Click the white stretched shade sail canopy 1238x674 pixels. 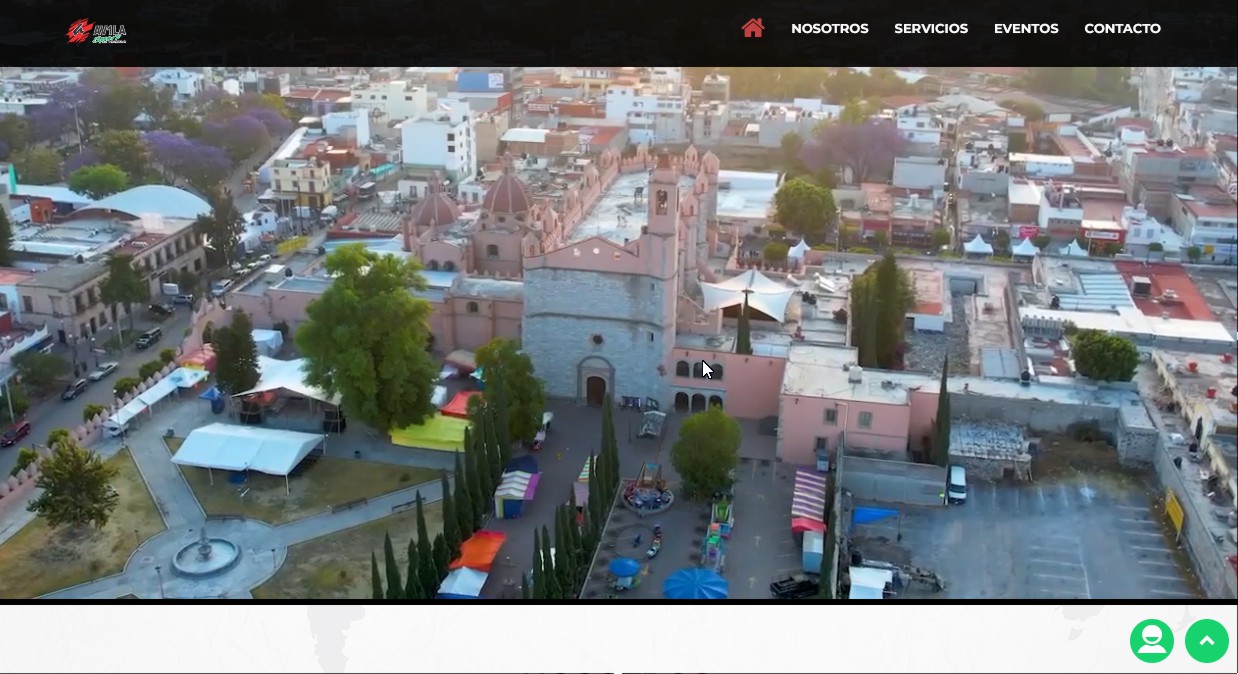pyautogui.click(x=746, y=293)
